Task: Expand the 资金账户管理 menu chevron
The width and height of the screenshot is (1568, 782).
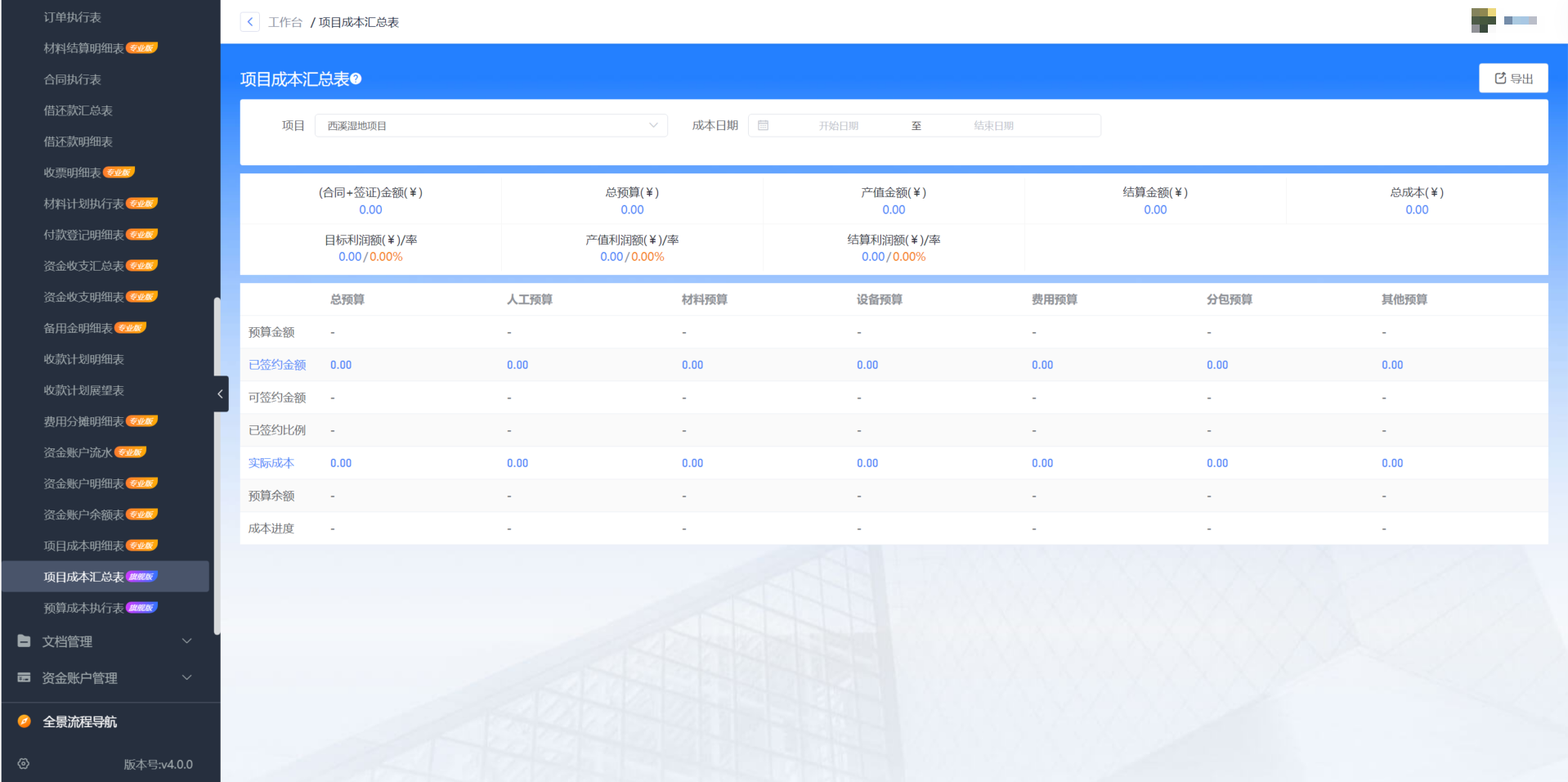Action: click(186, 677)
